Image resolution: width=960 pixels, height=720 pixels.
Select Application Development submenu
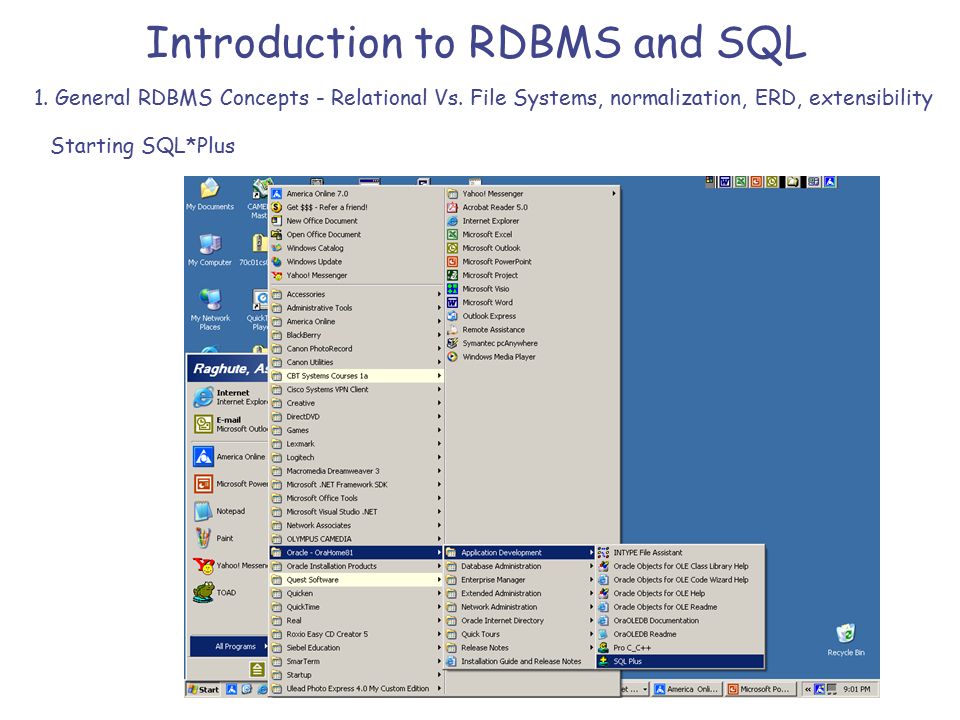point(519,552)
